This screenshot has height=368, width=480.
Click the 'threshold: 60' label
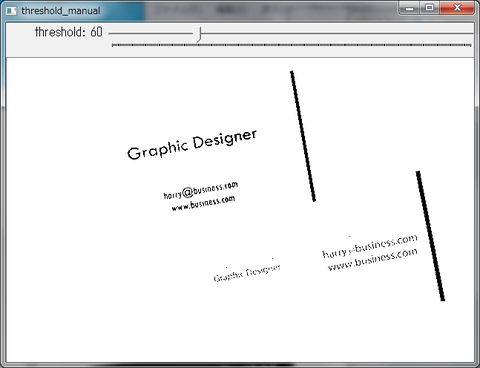[x=69, y=32]
